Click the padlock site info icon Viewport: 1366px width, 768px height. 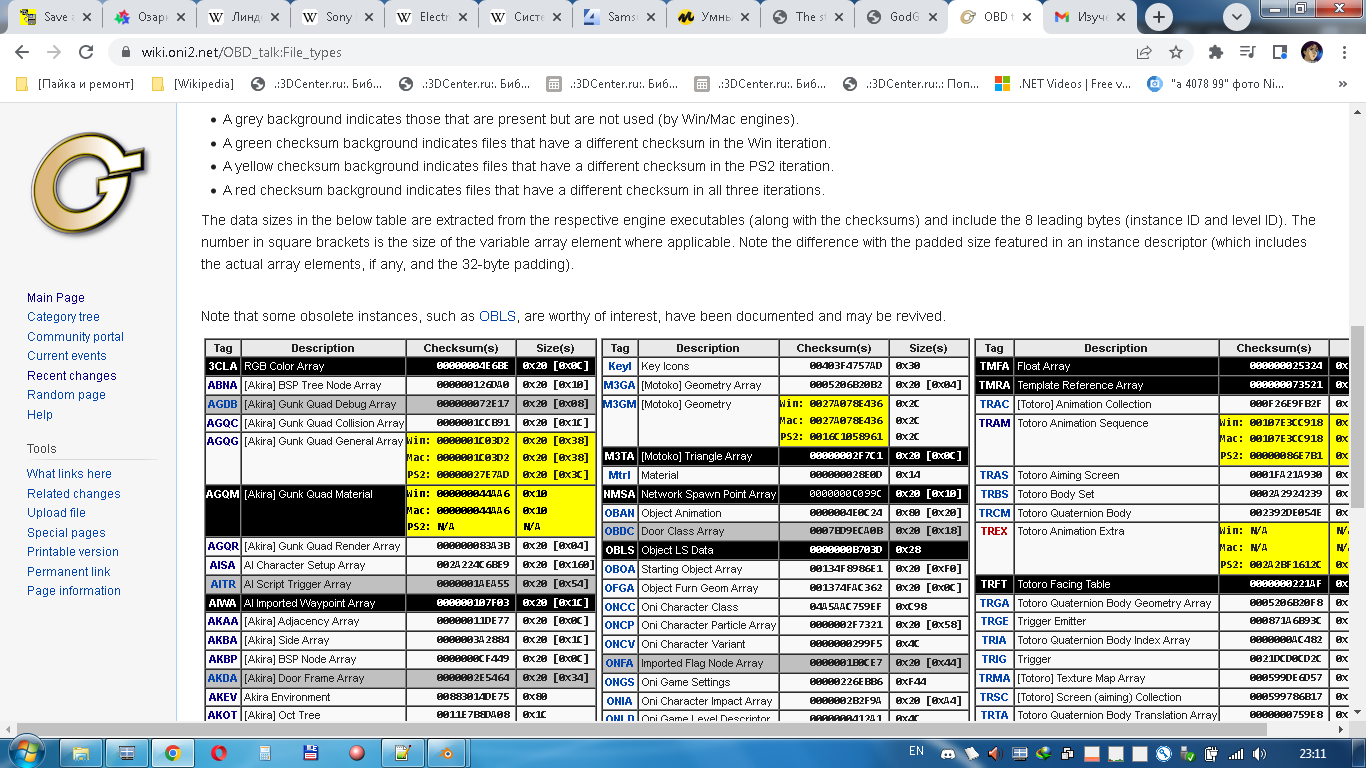point(126,53)
